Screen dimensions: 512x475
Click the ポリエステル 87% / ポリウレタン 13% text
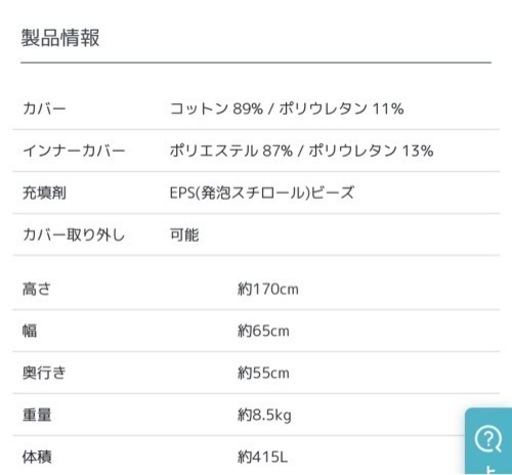[x=302, y=151]
